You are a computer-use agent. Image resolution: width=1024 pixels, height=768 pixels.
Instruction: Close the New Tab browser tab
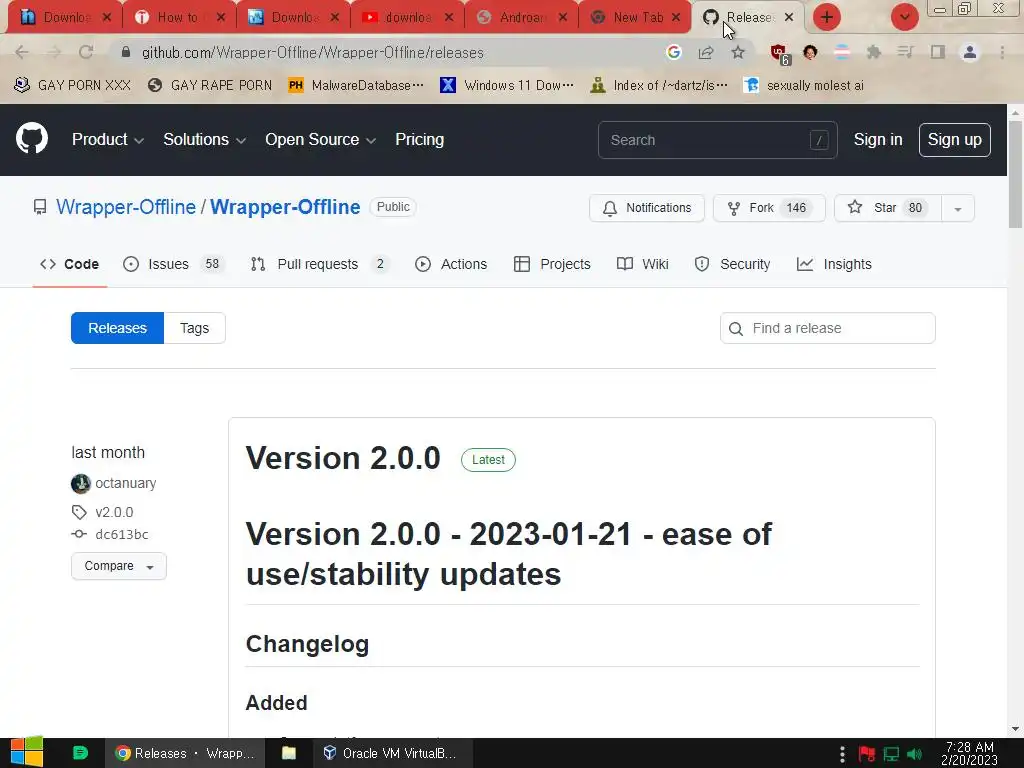coord(676,17)
